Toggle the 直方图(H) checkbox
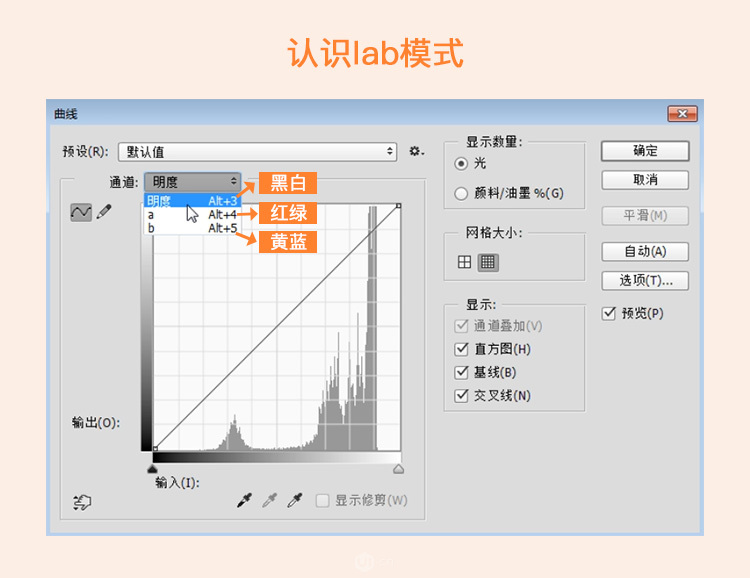 (x=461, y=349)
